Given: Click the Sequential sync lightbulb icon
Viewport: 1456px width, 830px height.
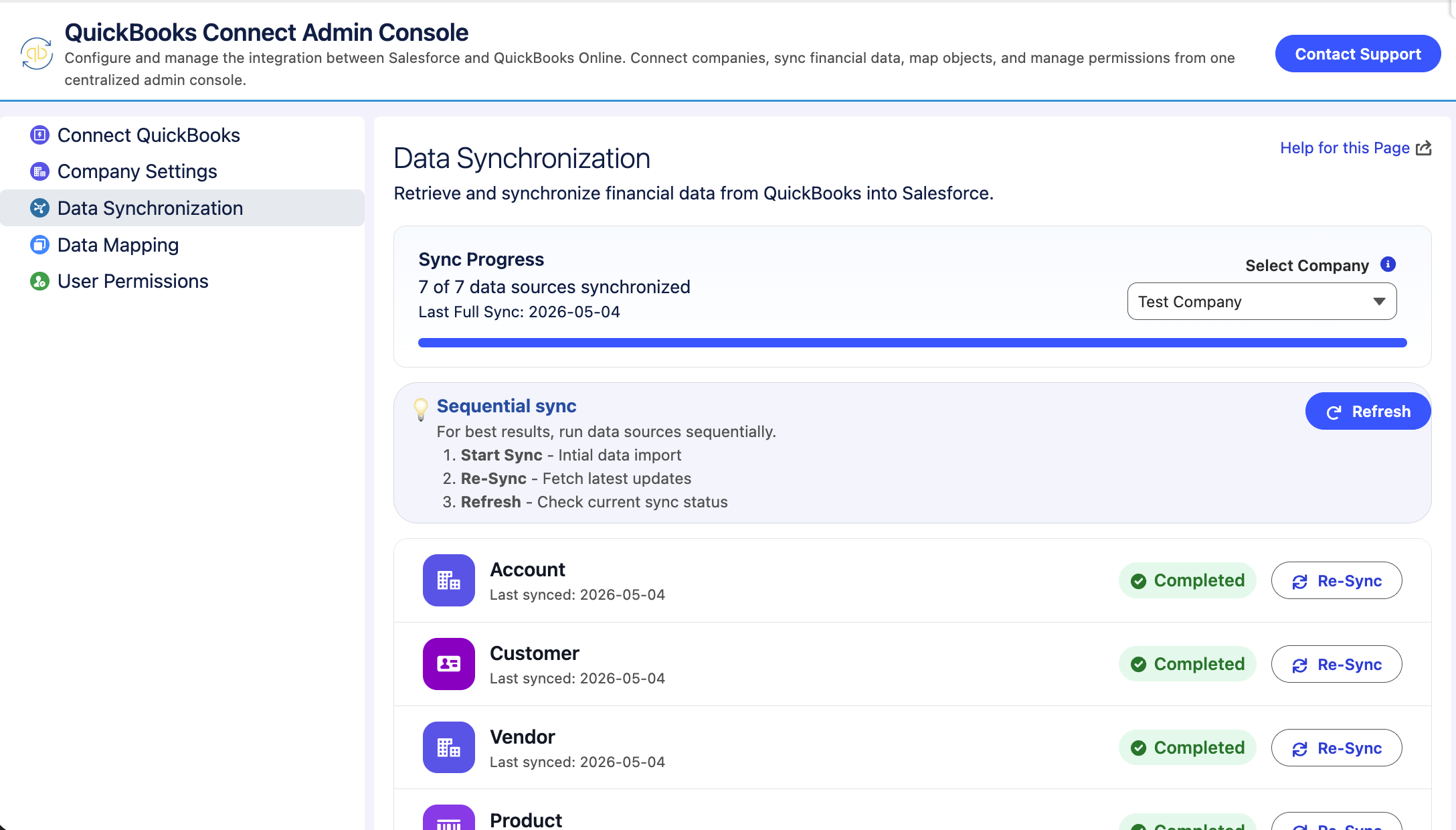Looking at the screenshot, I should click(x=421, y=409).
